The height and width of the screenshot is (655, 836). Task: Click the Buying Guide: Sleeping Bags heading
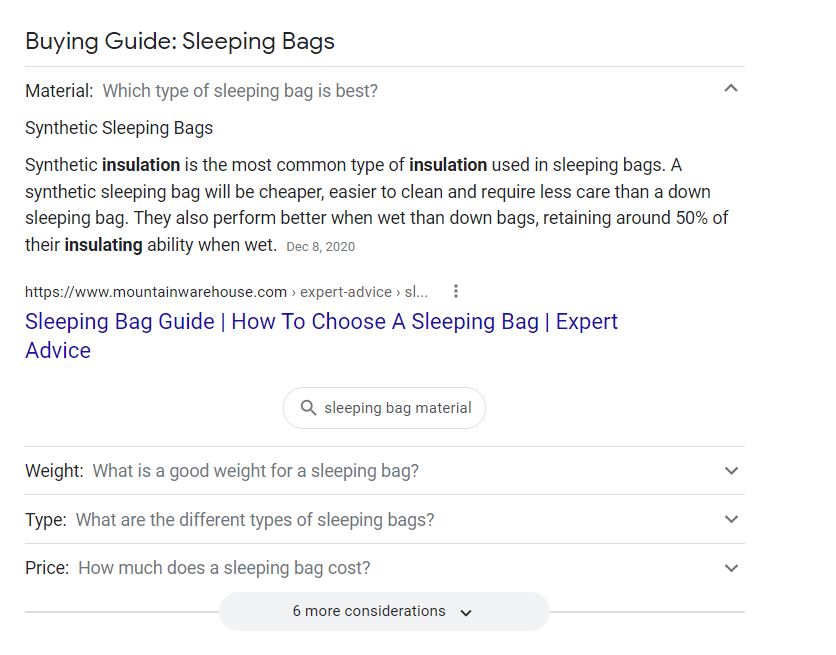(x=180, y=42)
